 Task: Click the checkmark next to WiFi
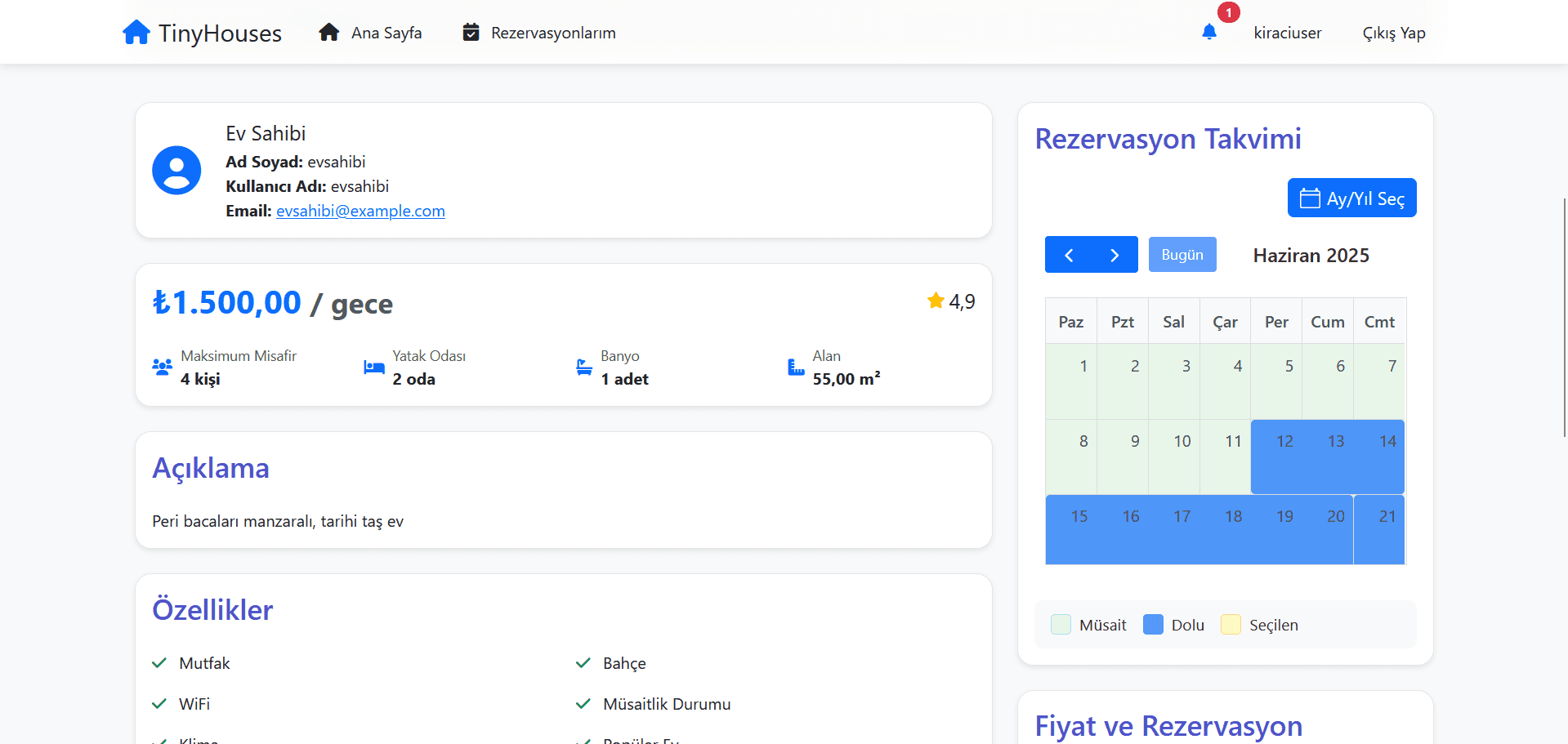159,704
